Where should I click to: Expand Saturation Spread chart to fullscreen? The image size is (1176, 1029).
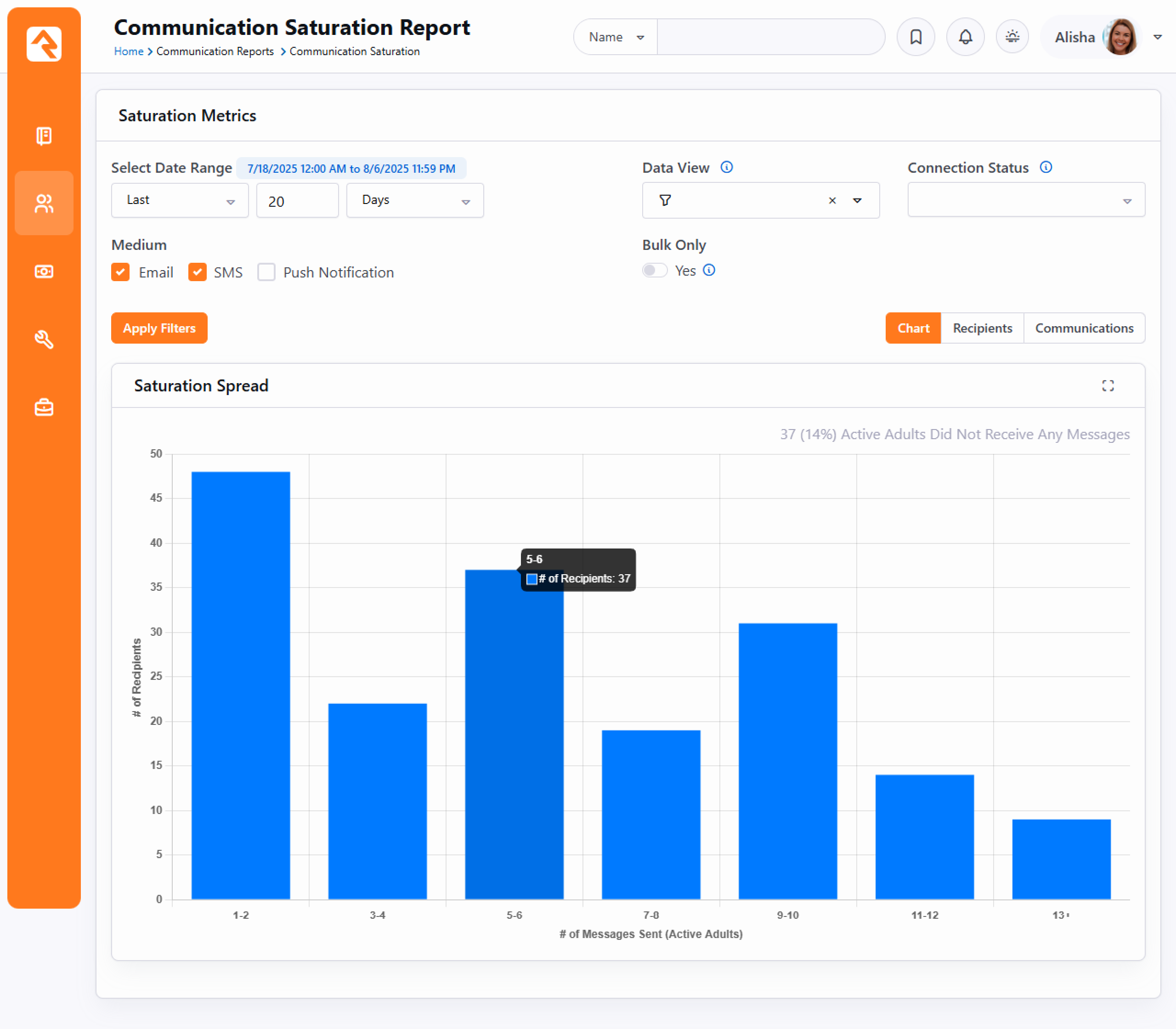(1108, 386)
